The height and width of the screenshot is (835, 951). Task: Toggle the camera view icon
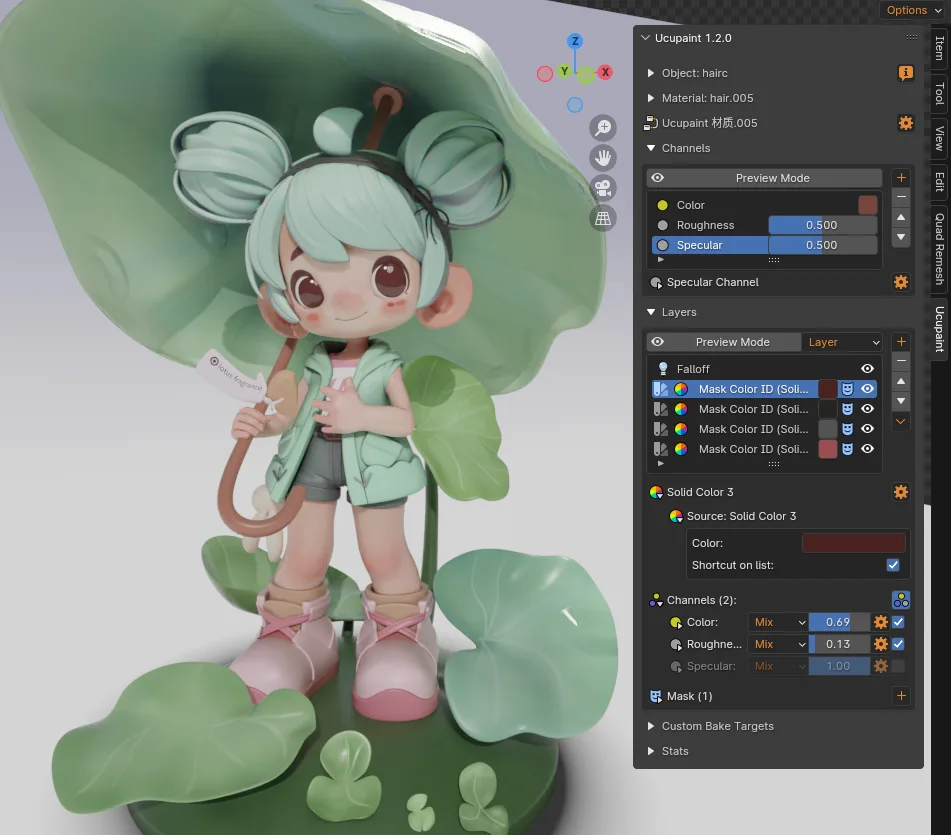(603, 188)
